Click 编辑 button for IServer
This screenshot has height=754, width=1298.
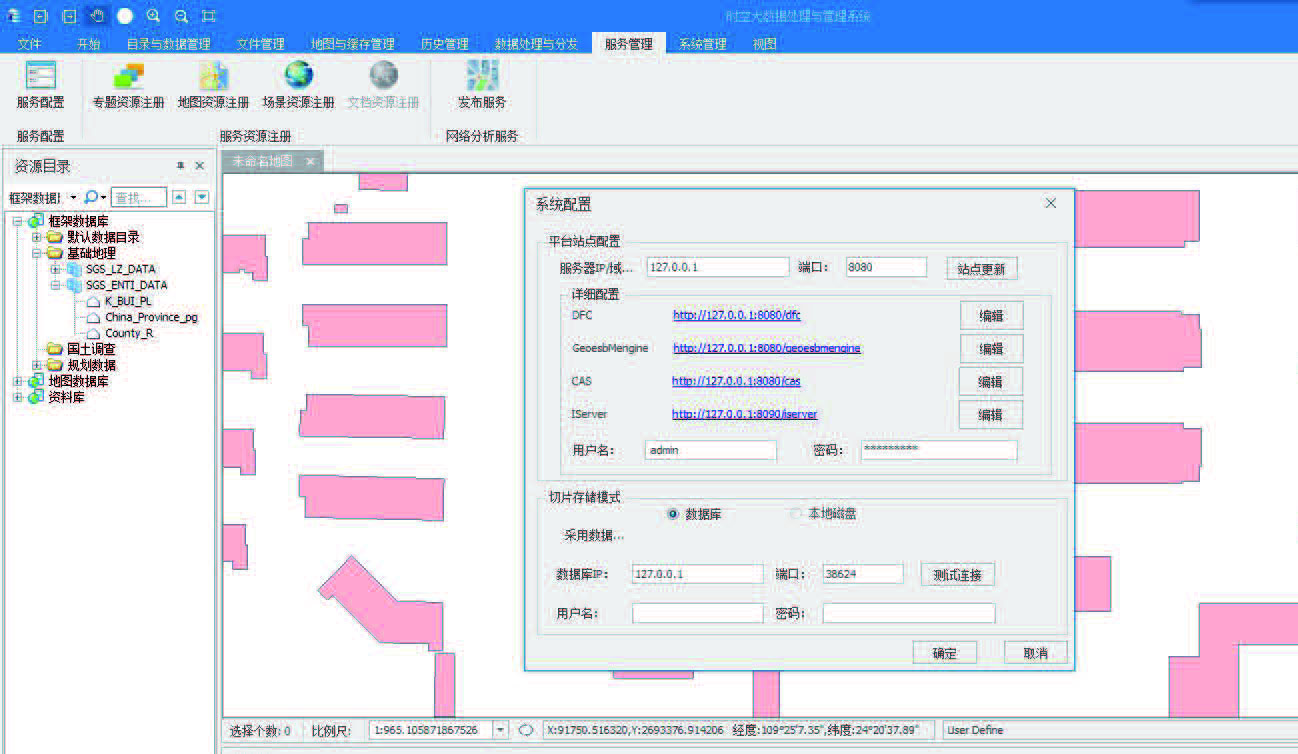(x=990, y=414)
